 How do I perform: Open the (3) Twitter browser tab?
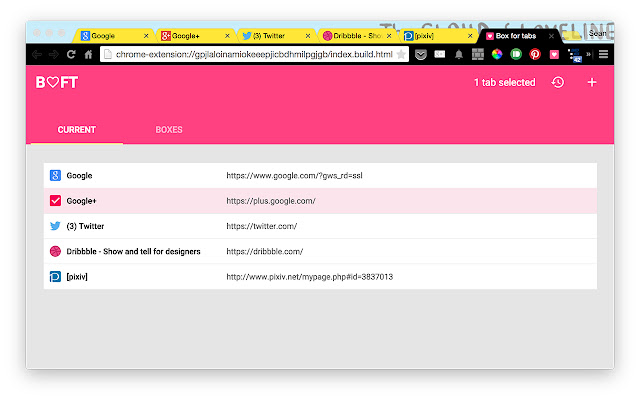tap(274, 36)
